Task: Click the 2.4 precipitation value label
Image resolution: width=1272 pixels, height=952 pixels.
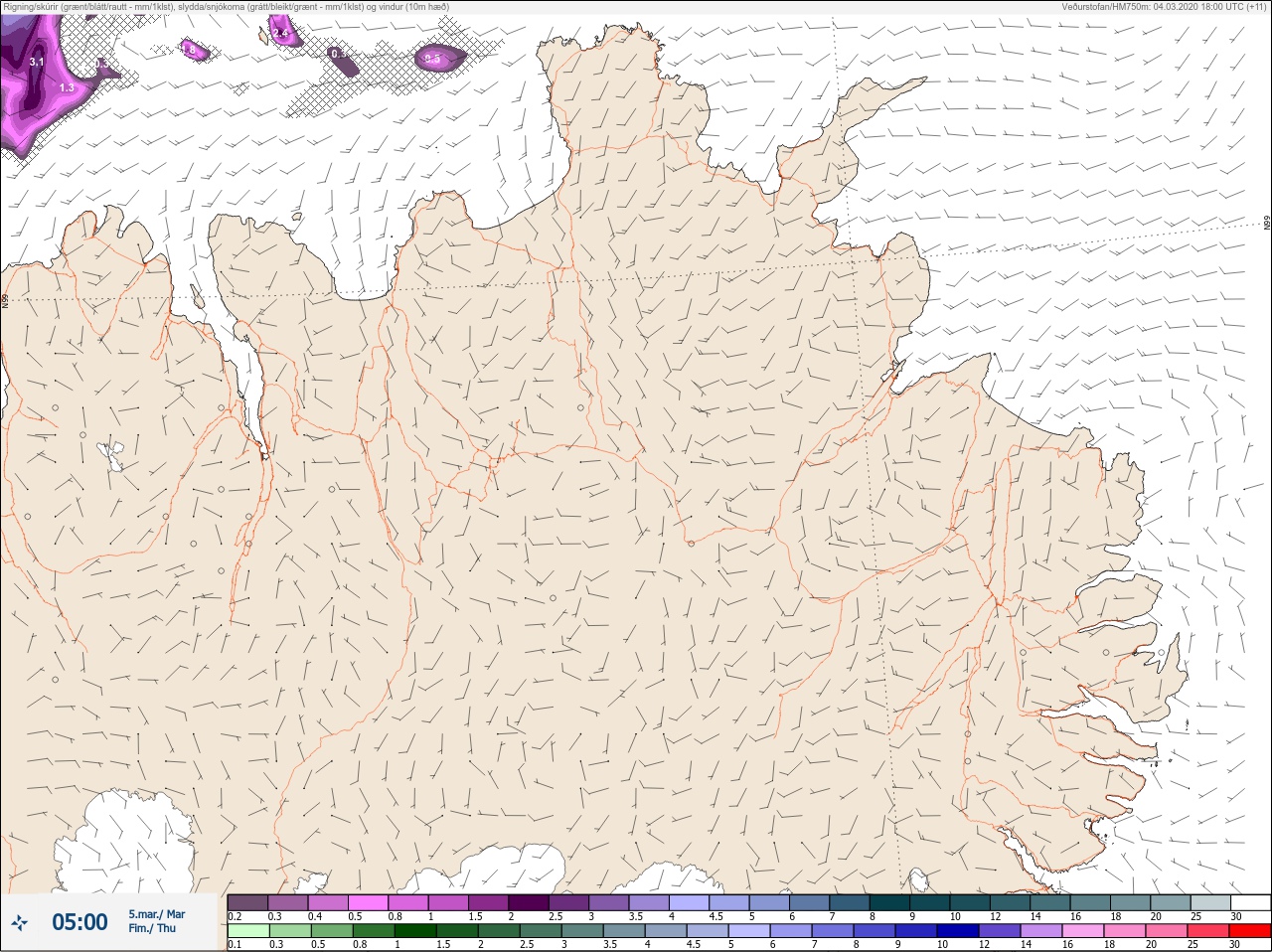Action: click(280, 33)
